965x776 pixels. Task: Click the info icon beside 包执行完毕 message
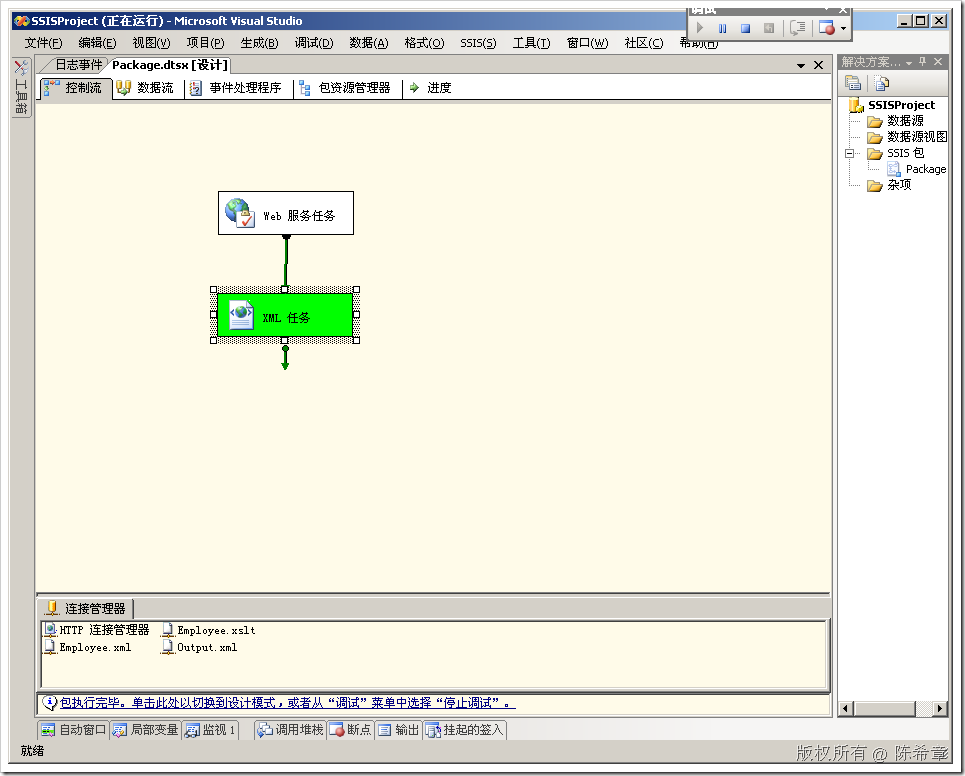click(x=50, y=702)
